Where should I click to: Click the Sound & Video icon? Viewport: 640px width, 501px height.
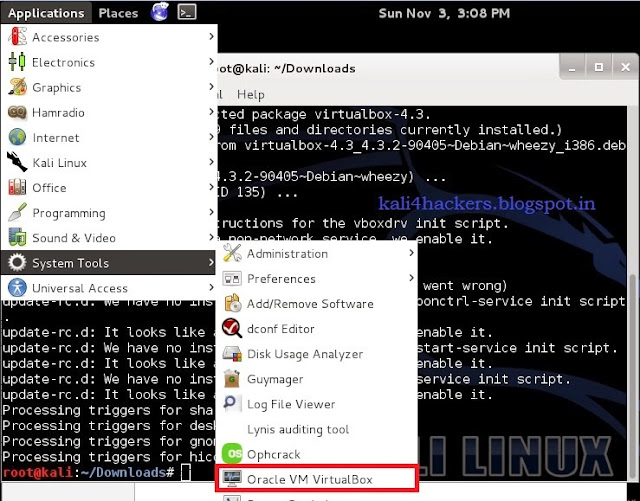(x=17, y=238)
